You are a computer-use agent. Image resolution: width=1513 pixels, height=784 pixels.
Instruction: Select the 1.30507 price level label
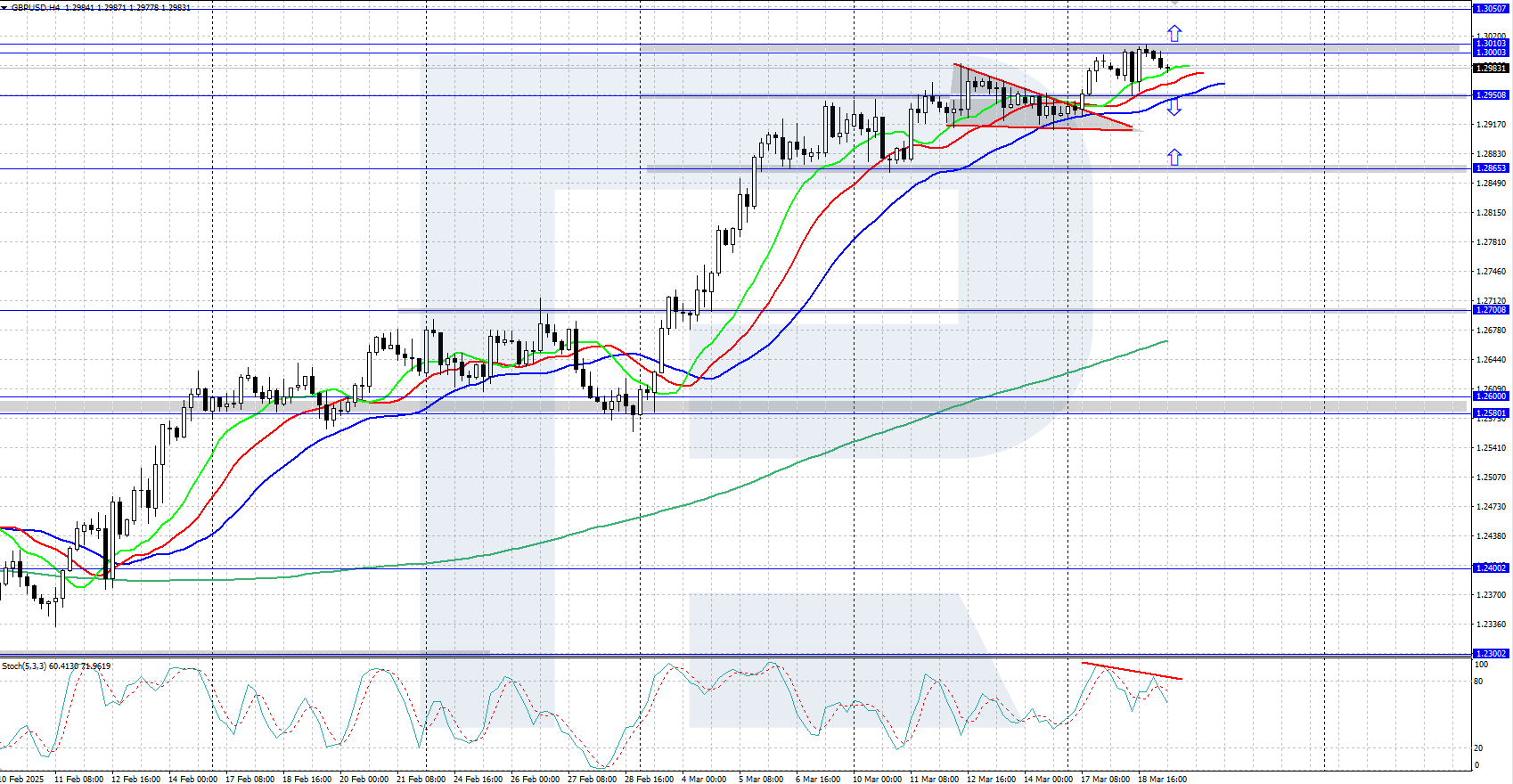point(1490,8)
